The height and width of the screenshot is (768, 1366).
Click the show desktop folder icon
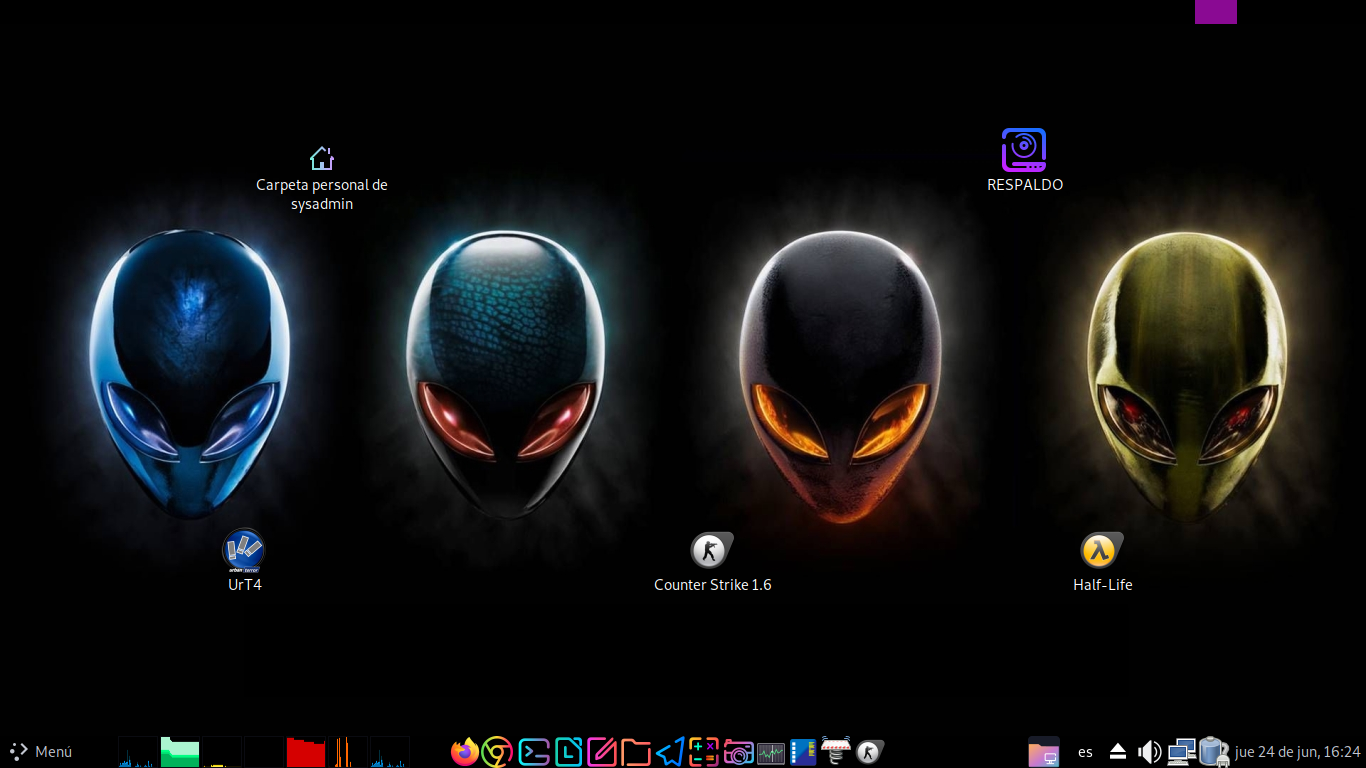[x=1043, y=751]
